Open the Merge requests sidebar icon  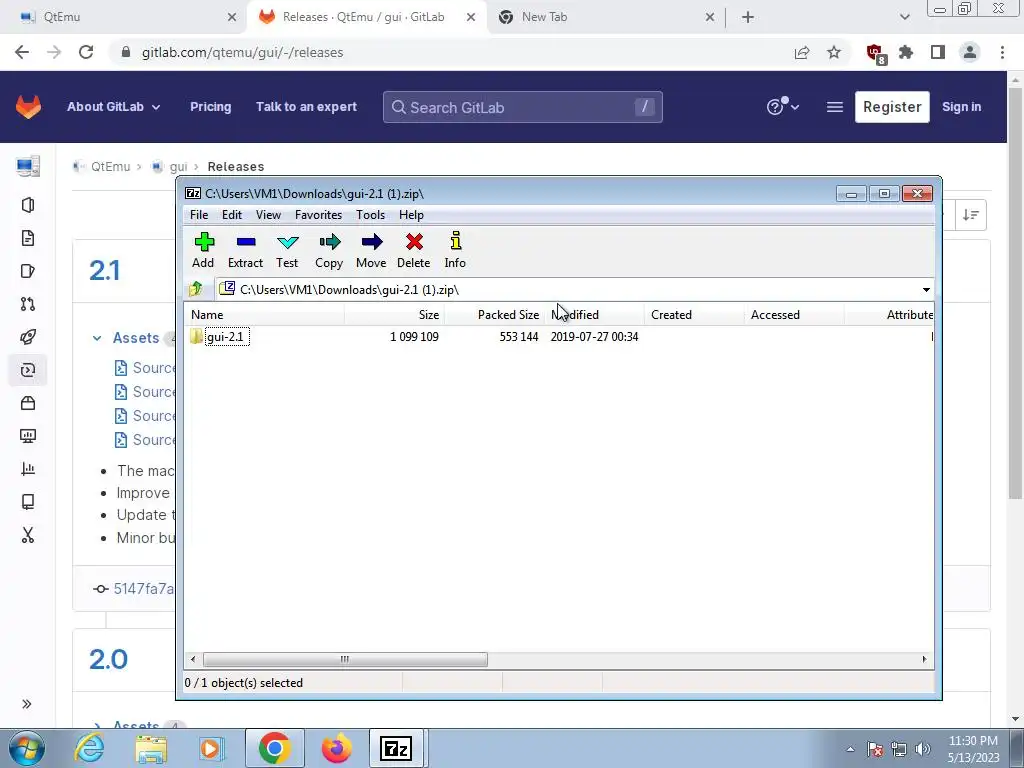(27, 304)
